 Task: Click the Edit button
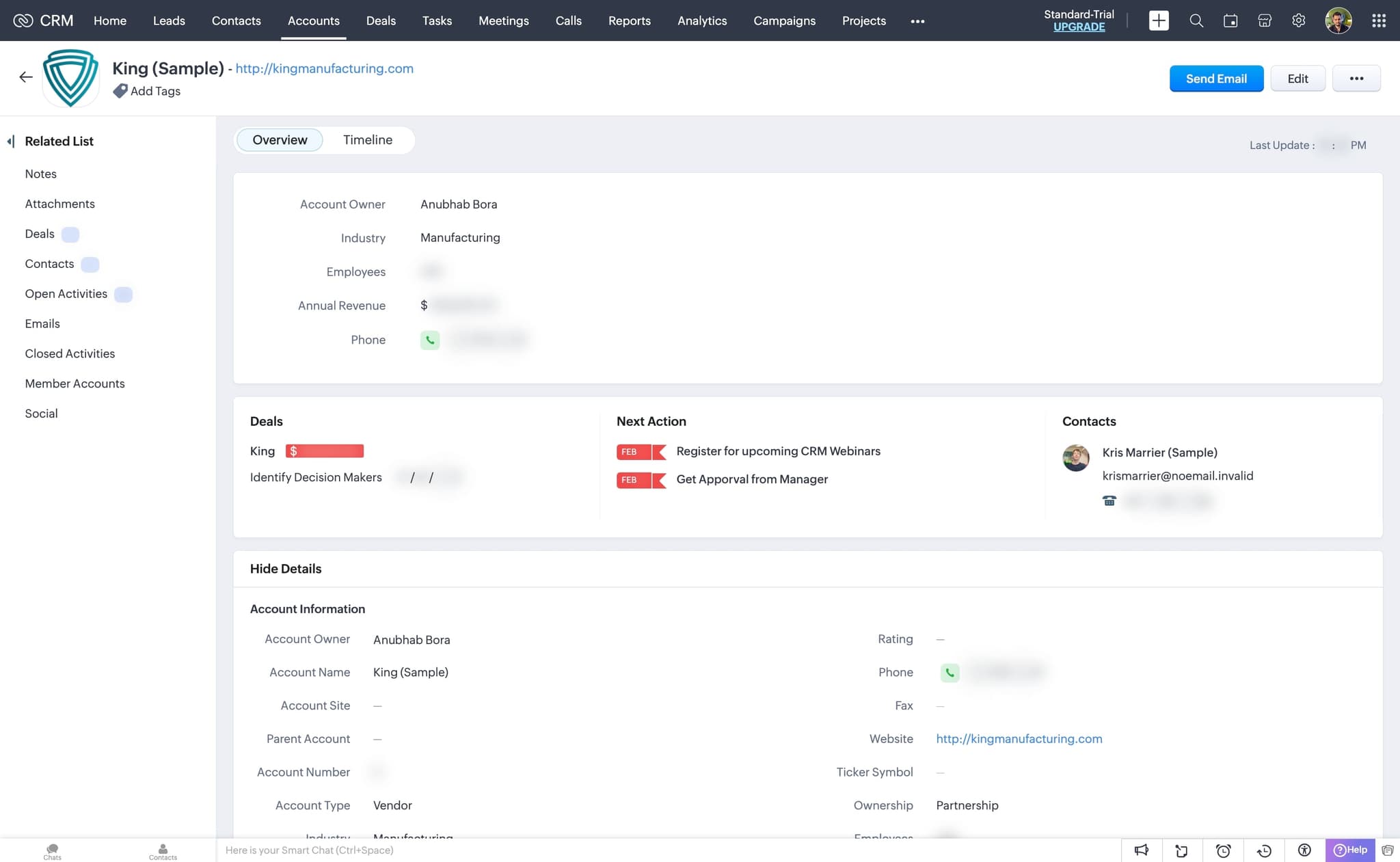tap(1297, 79)
